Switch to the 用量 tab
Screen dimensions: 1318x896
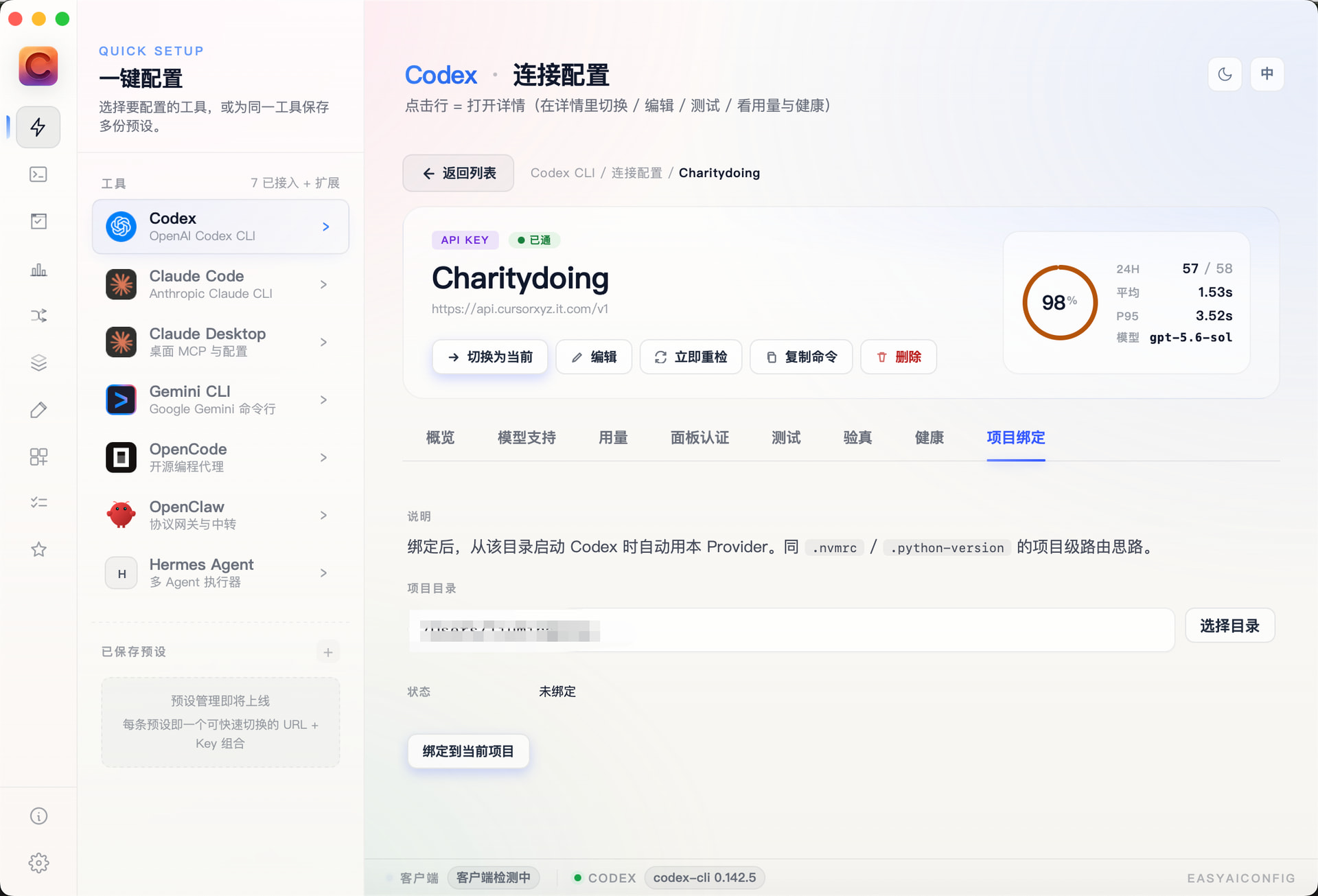point(613,438)
